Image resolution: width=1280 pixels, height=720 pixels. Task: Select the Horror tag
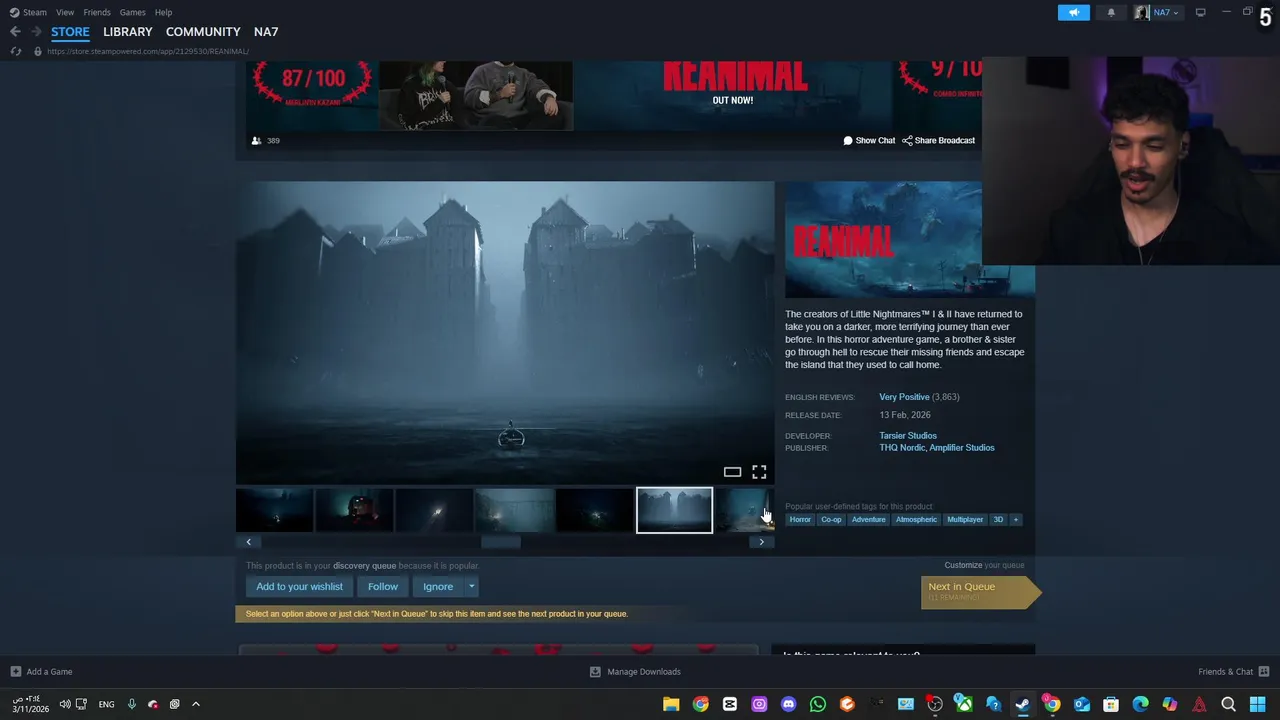click(800, 520)
